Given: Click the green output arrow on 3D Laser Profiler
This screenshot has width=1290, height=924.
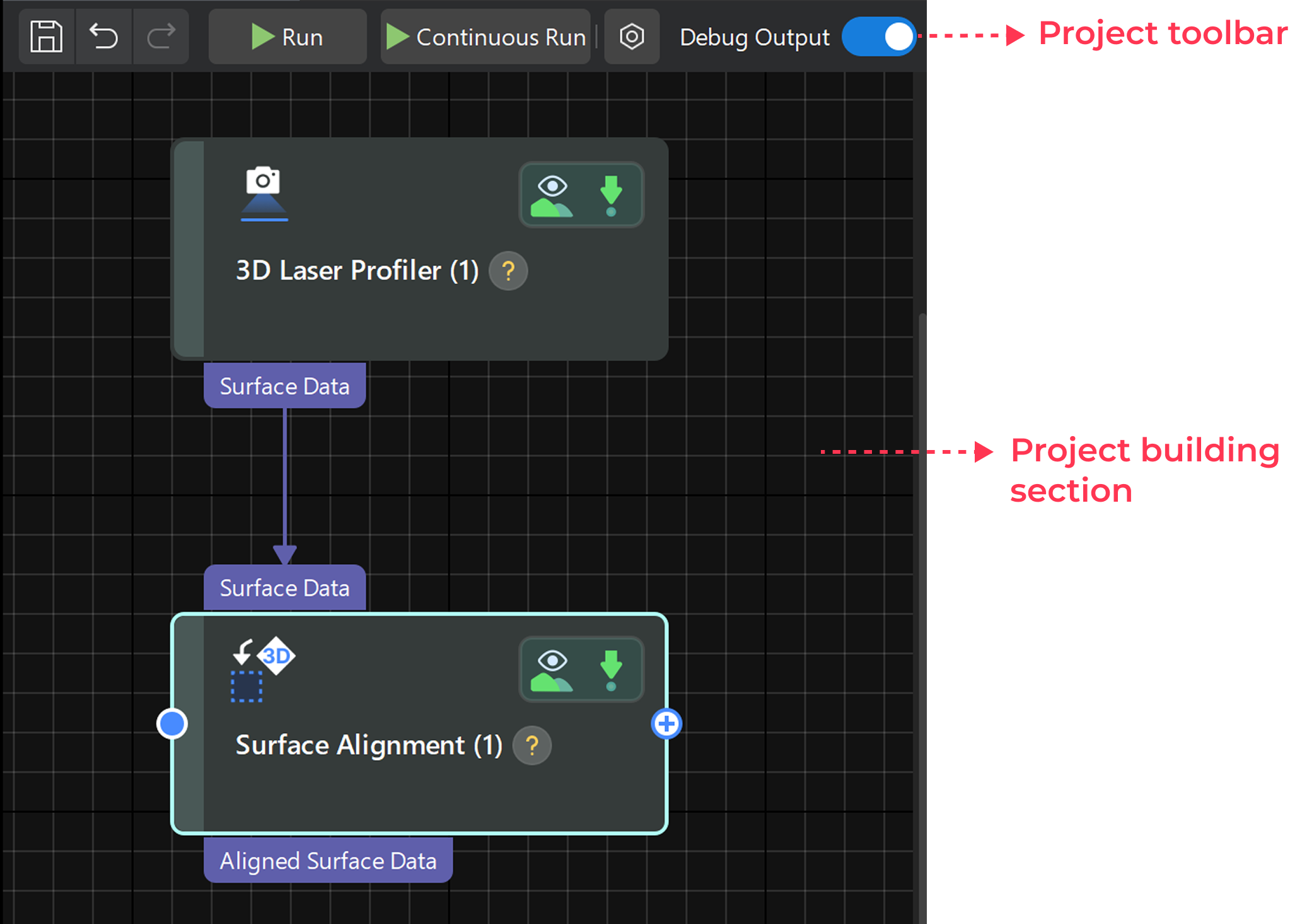Looking at the screenshot, I should (610, 189).
